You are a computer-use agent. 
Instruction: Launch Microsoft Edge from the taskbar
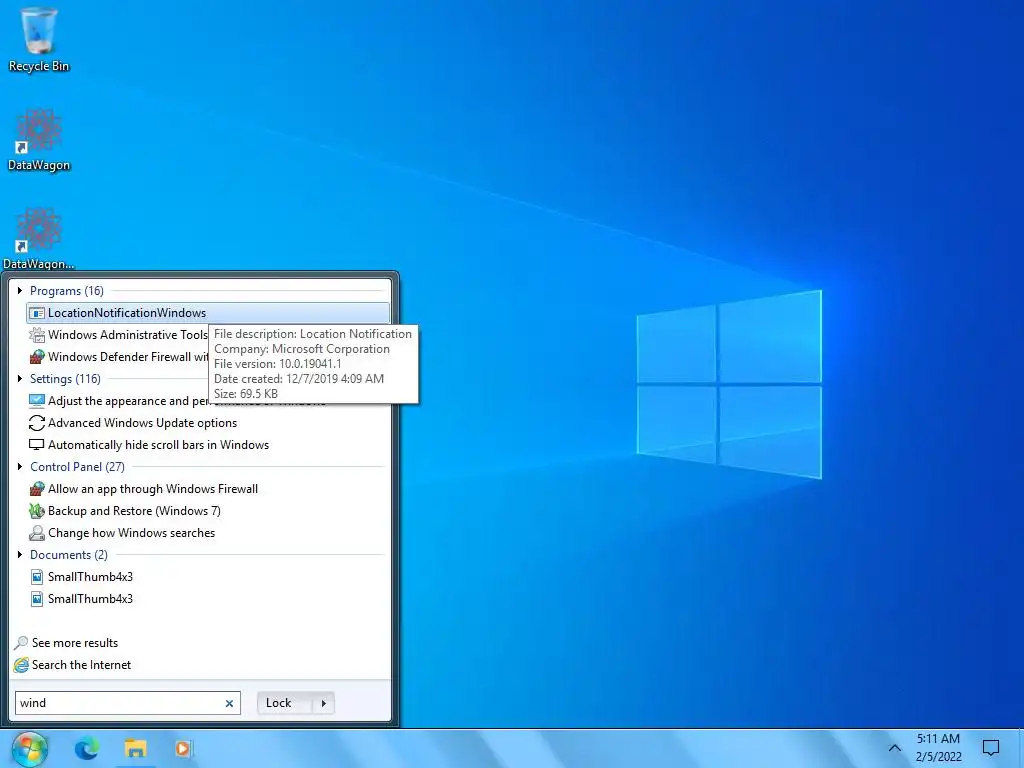tap(87, 748)
